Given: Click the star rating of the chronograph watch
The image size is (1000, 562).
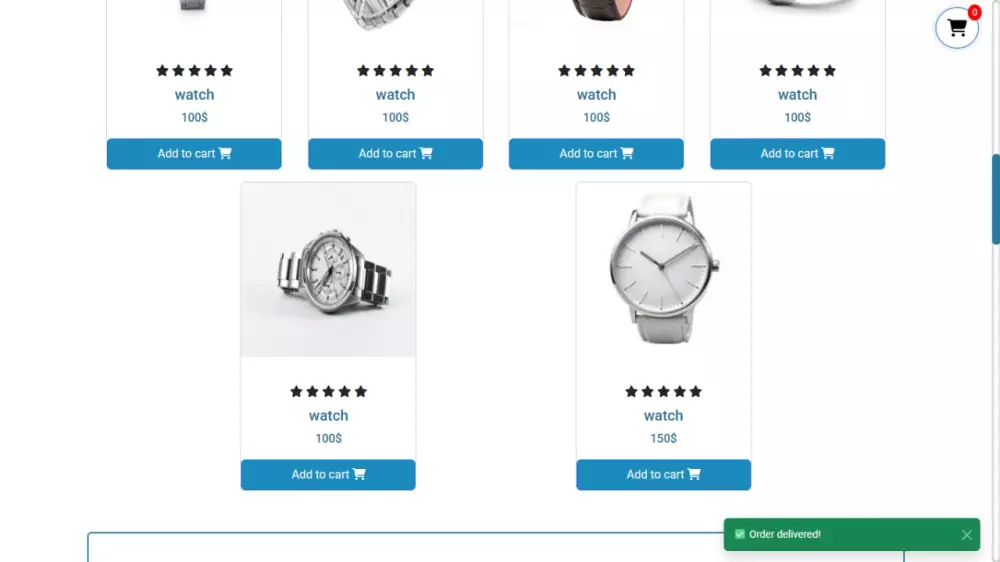Looking at the screenshot, I should pos(328,391).
